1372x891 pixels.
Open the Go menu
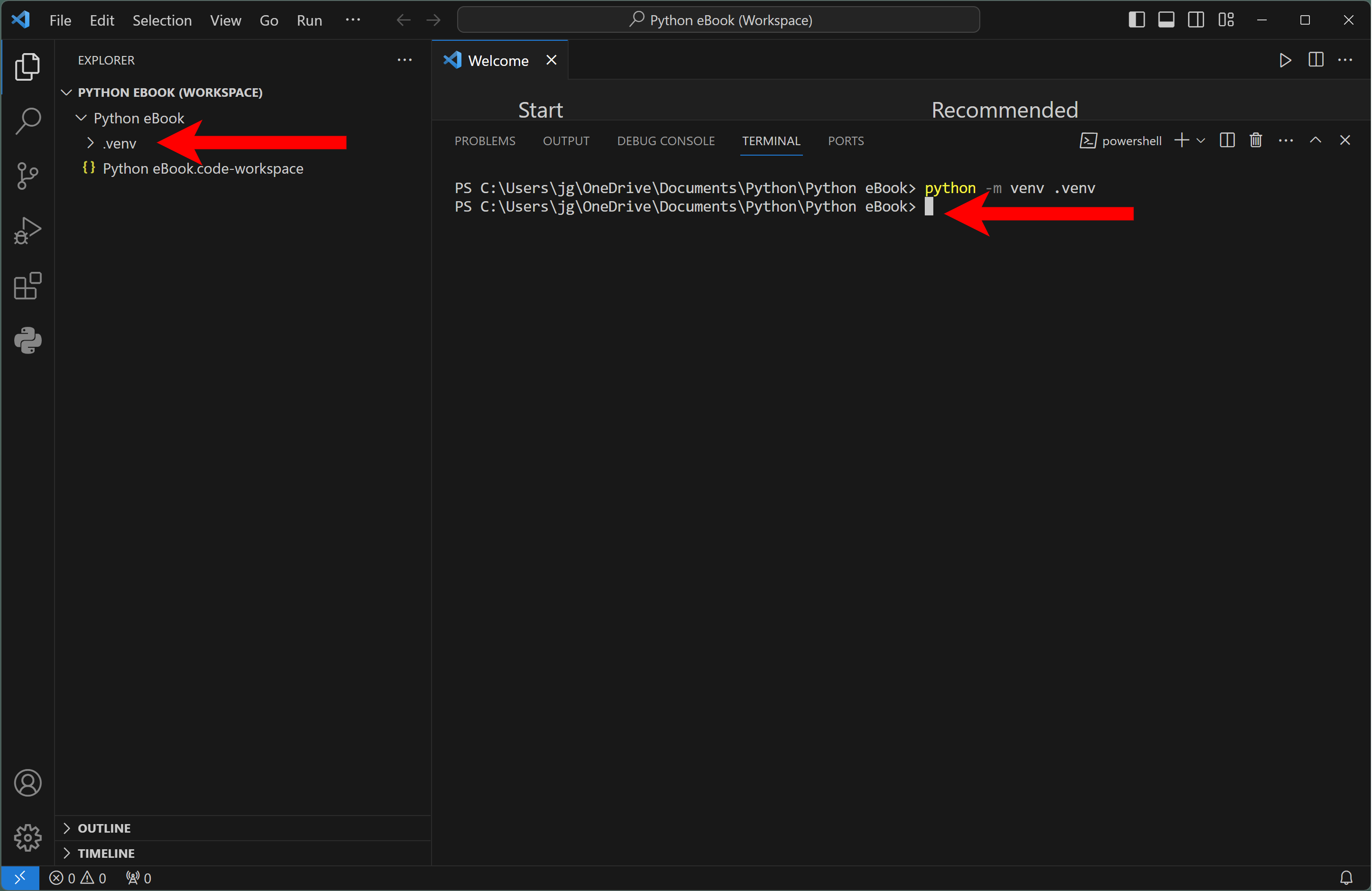pos(268,20)
